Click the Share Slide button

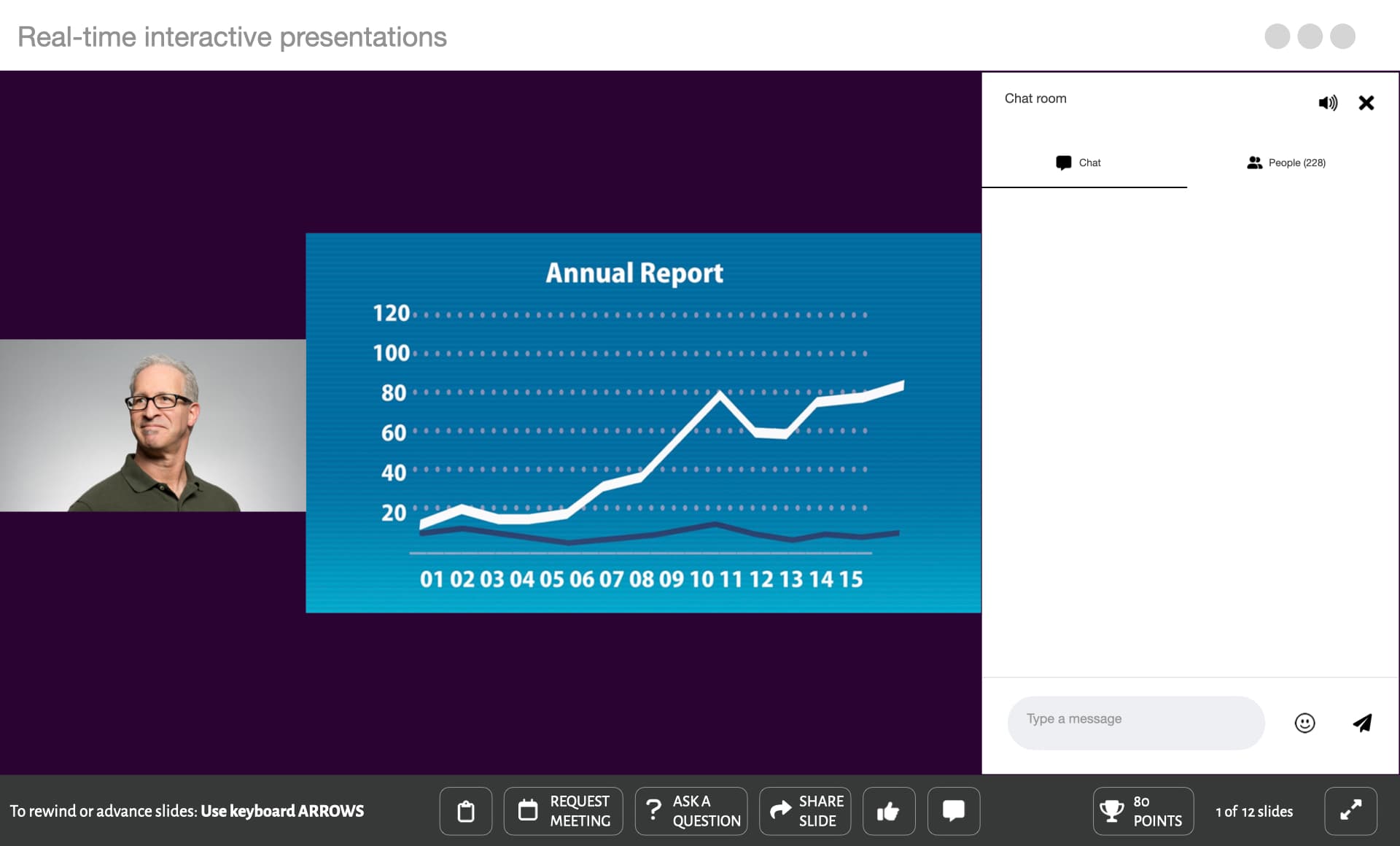click(x=805, y=811)
